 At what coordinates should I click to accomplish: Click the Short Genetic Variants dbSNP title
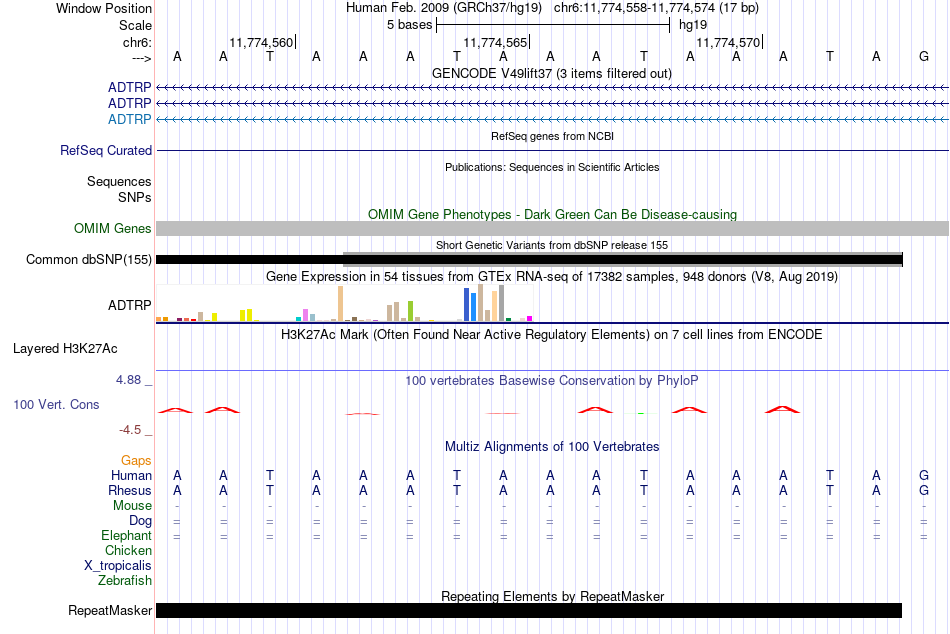pyautogui.click(x=552, y=245)
